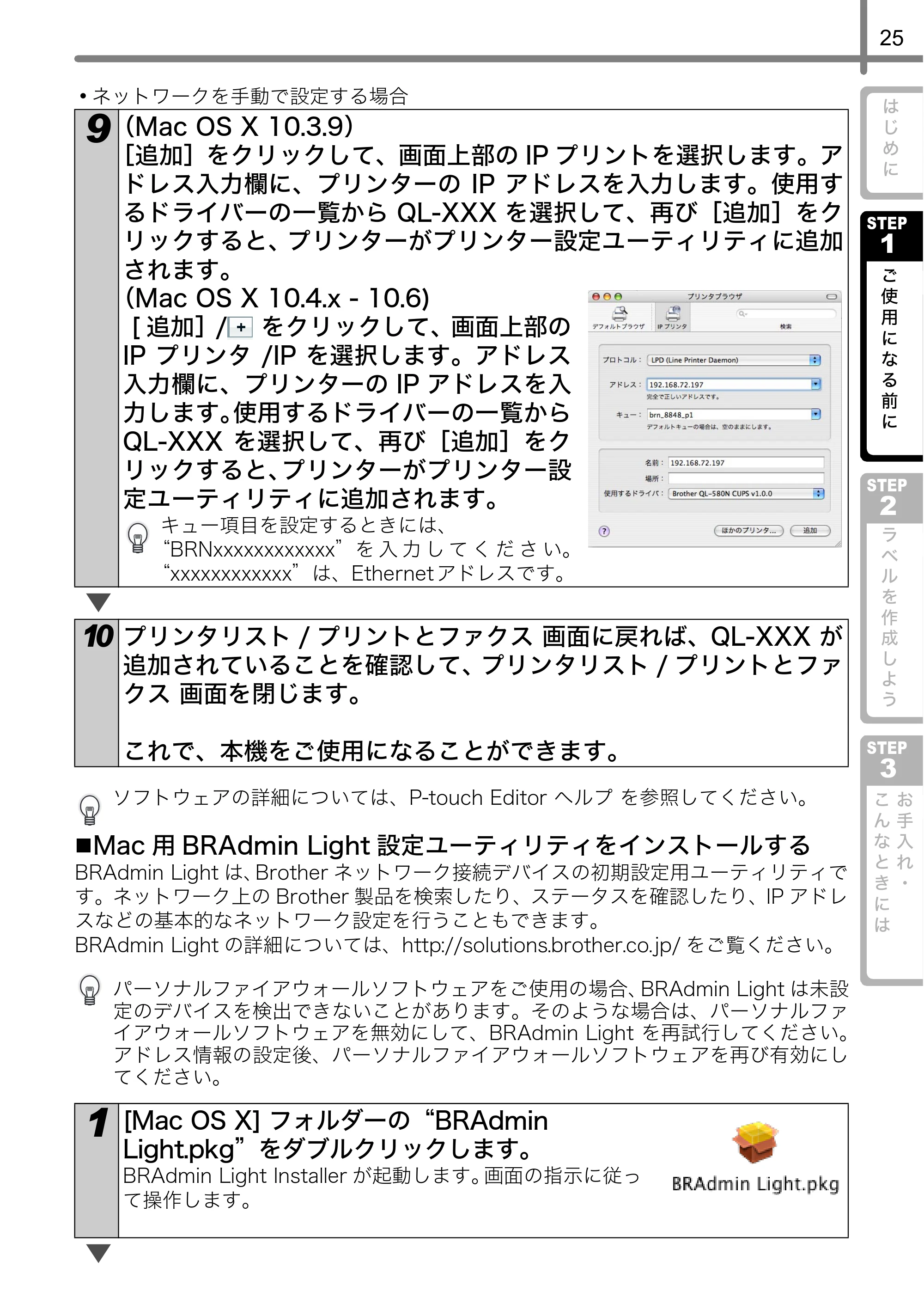
Task: Click the purple help question mark button
Action: point(604,531)
